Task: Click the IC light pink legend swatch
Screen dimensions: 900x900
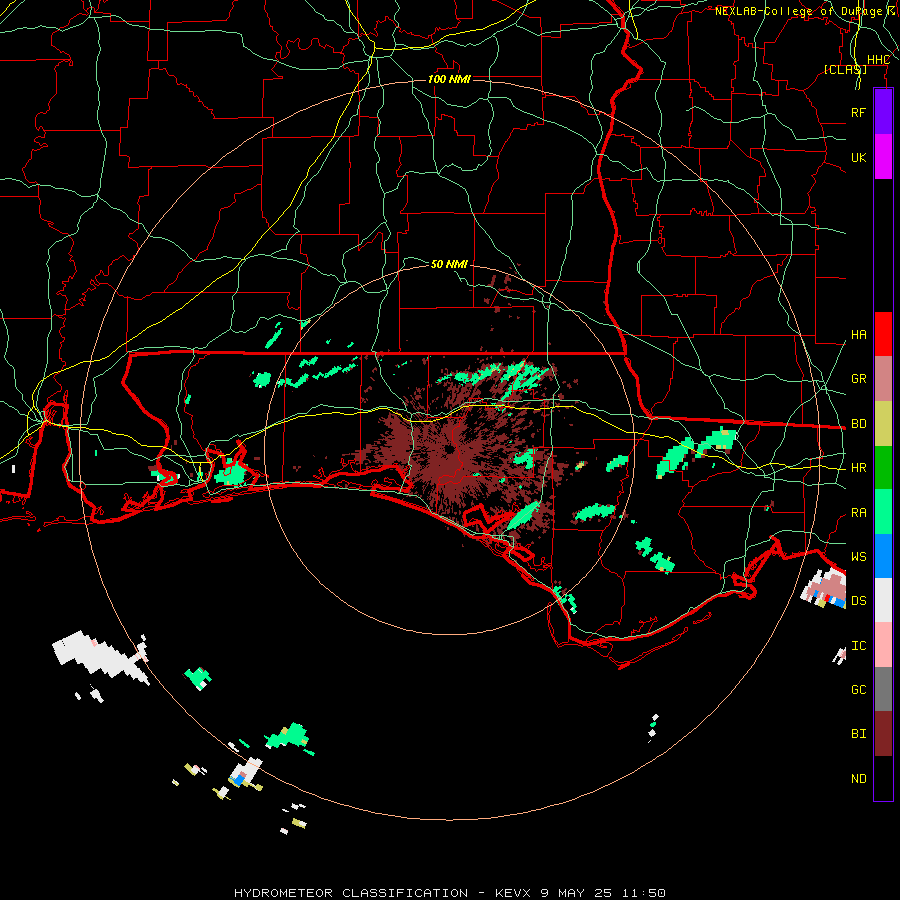Action: [x=883, y=645]
